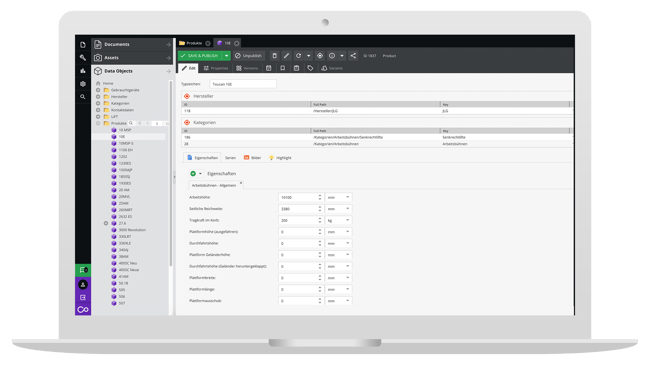Click the red locate icon beside Kategorien
The image size is (650, 365).
click(x=187, y=123)
